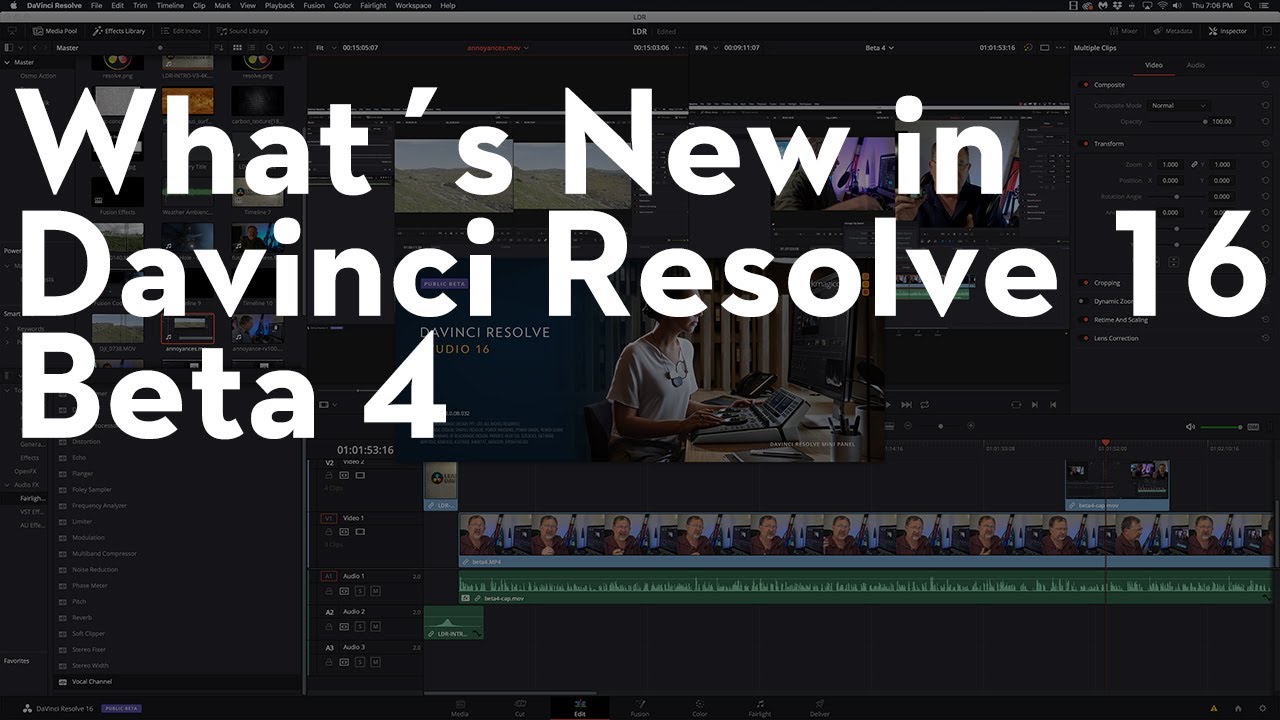
Task: Open media pool options menu
Action: [300, 47]
